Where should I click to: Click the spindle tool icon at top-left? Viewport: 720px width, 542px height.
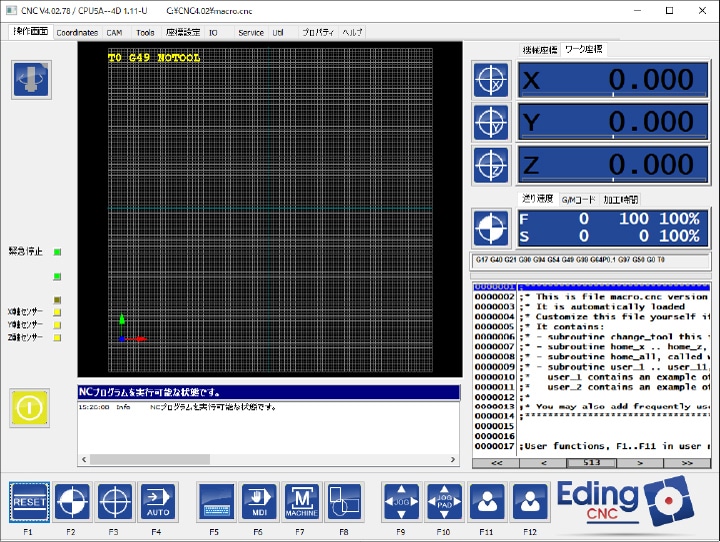pos(31,80)
